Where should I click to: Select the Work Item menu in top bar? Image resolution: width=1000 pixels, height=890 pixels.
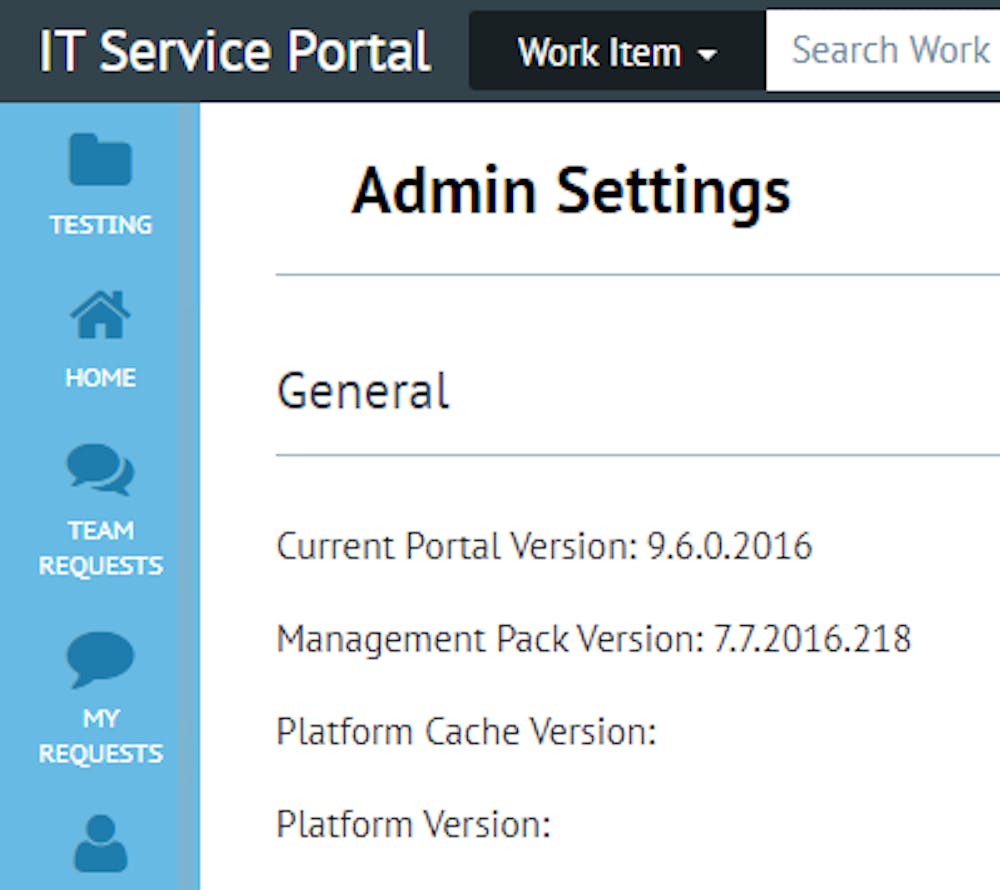click(613, 52)
